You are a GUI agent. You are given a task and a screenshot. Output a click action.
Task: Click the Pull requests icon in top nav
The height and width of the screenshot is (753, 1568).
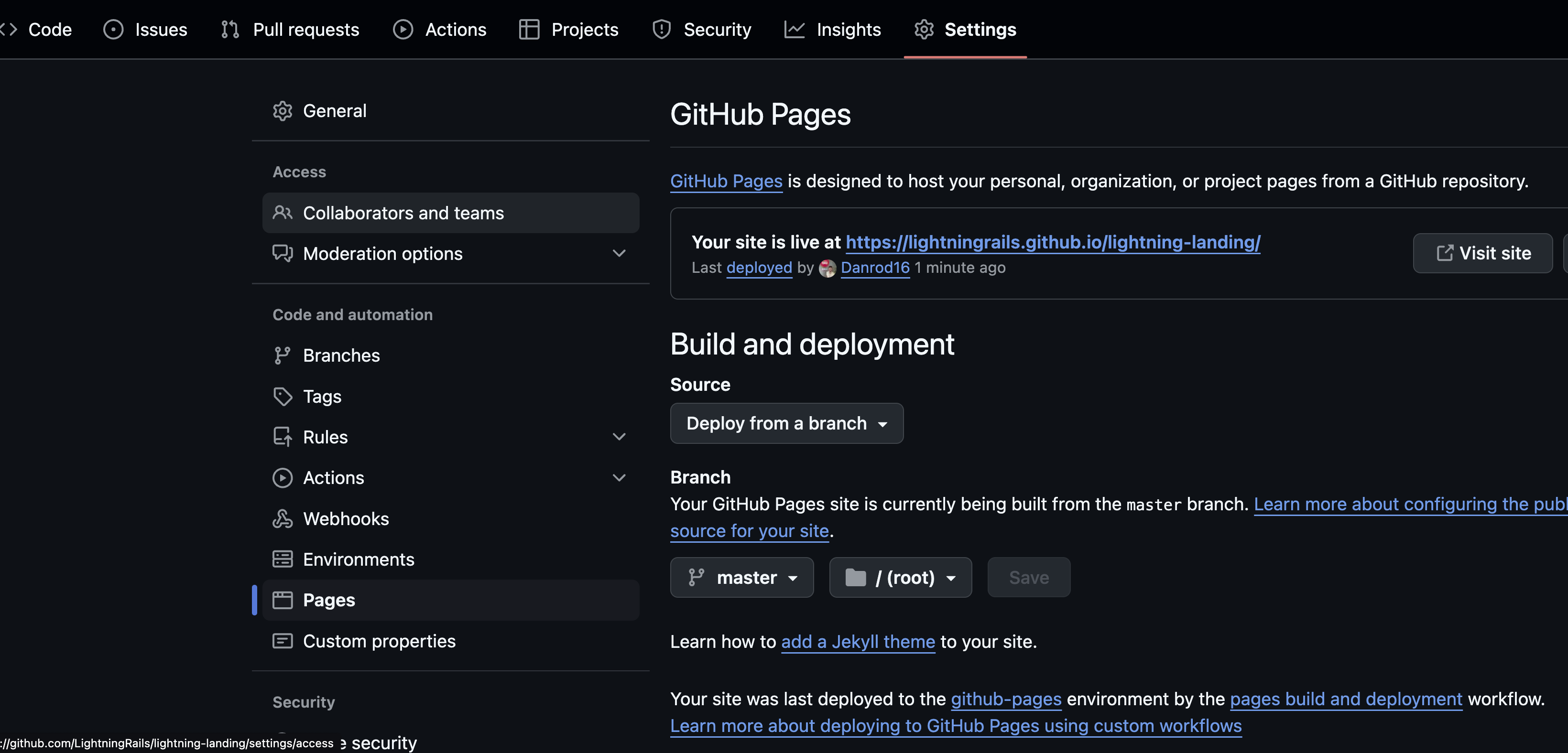(230, 29)
